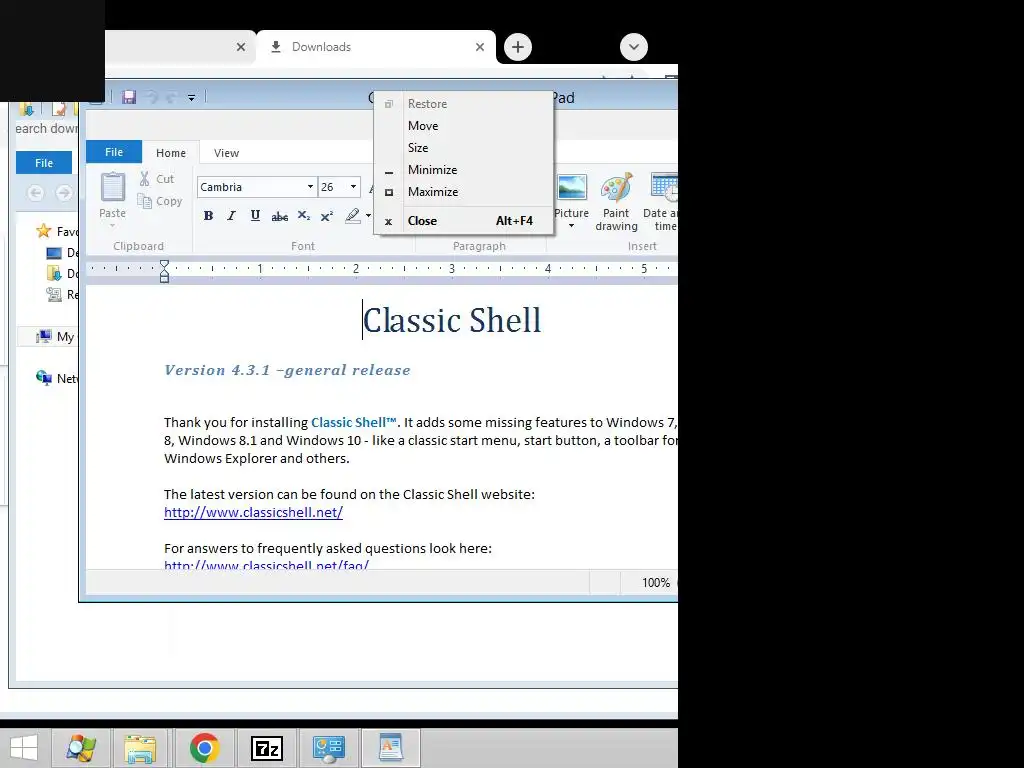1024x768 pixels.
Task: Toggle Strikethrough formatting
Action: click(x=280, y=216)
